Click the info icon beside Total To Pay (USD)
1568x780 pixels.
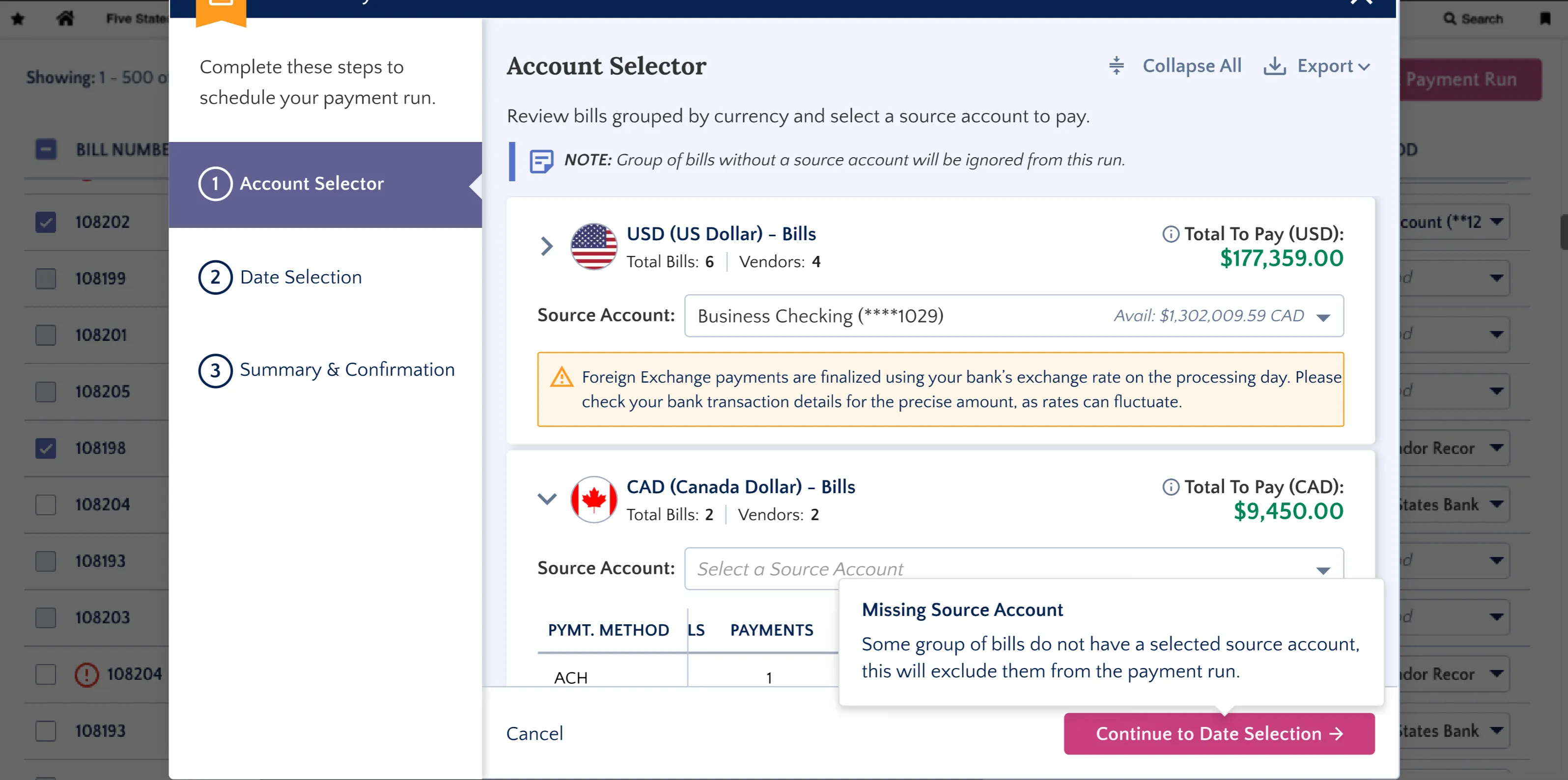1170,234
